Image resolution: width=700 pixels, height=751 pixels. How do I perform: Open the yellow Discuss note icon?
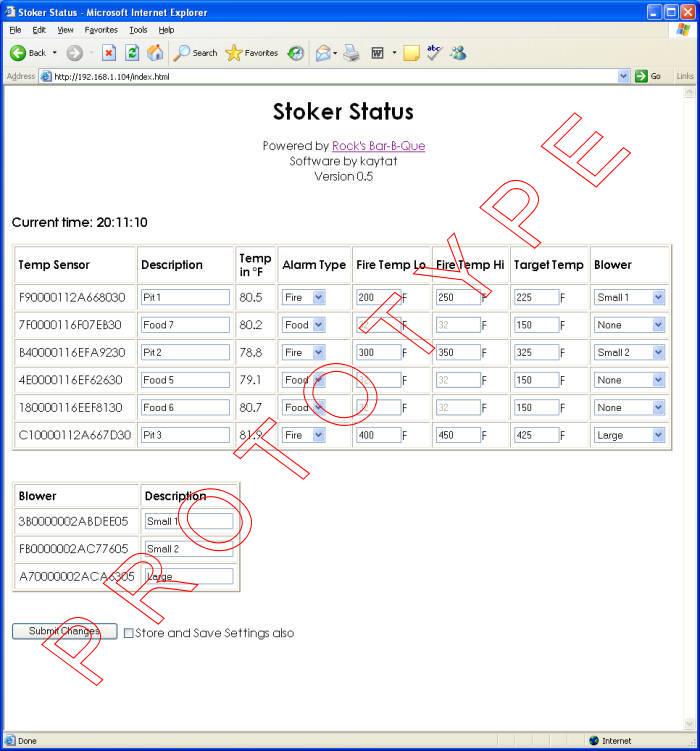411,53
